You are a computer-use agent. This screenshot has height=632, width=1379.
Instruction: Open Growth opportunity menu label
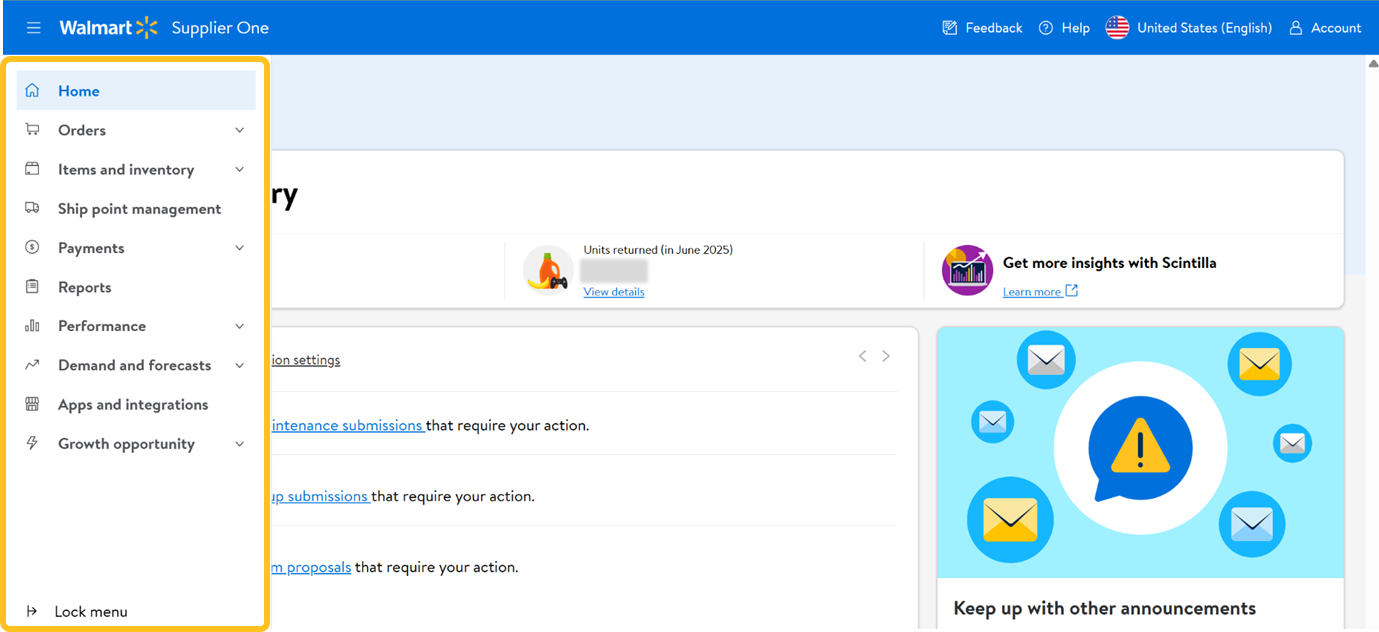click(x=126, y=444)
